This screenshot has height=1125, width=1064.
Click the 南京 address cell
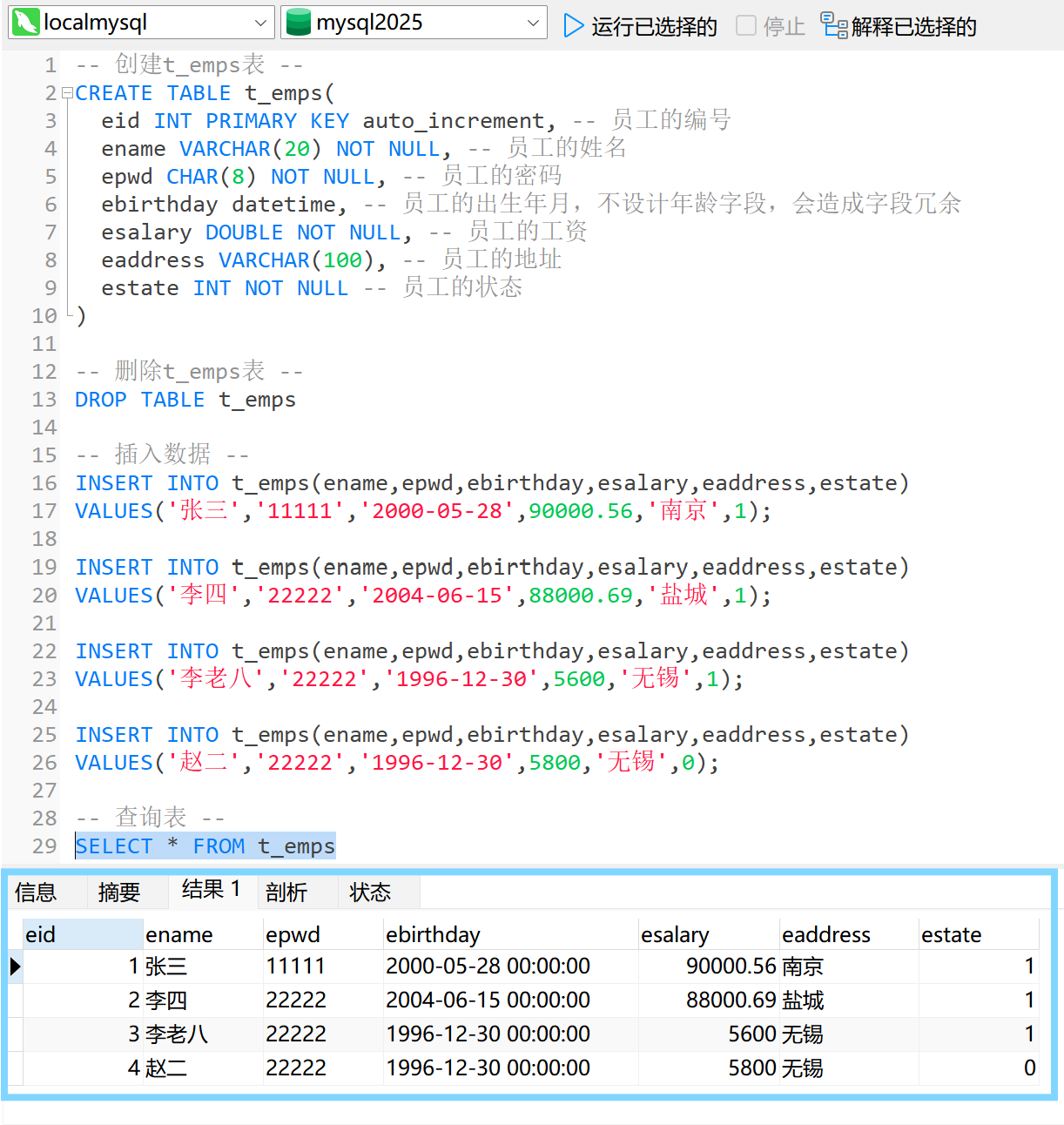pyautogui.click(x=849, y=967)
